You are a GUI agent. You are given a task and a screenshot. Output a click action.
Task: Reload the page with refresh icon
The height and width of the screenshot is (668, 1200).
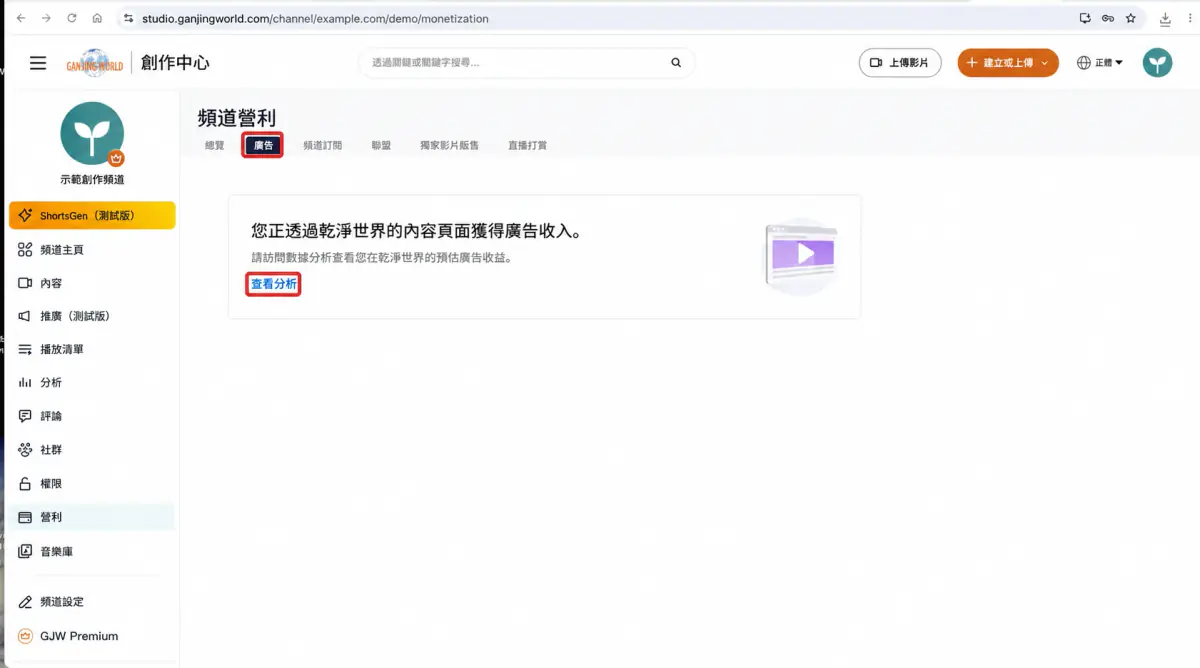(x=72, y=18)
